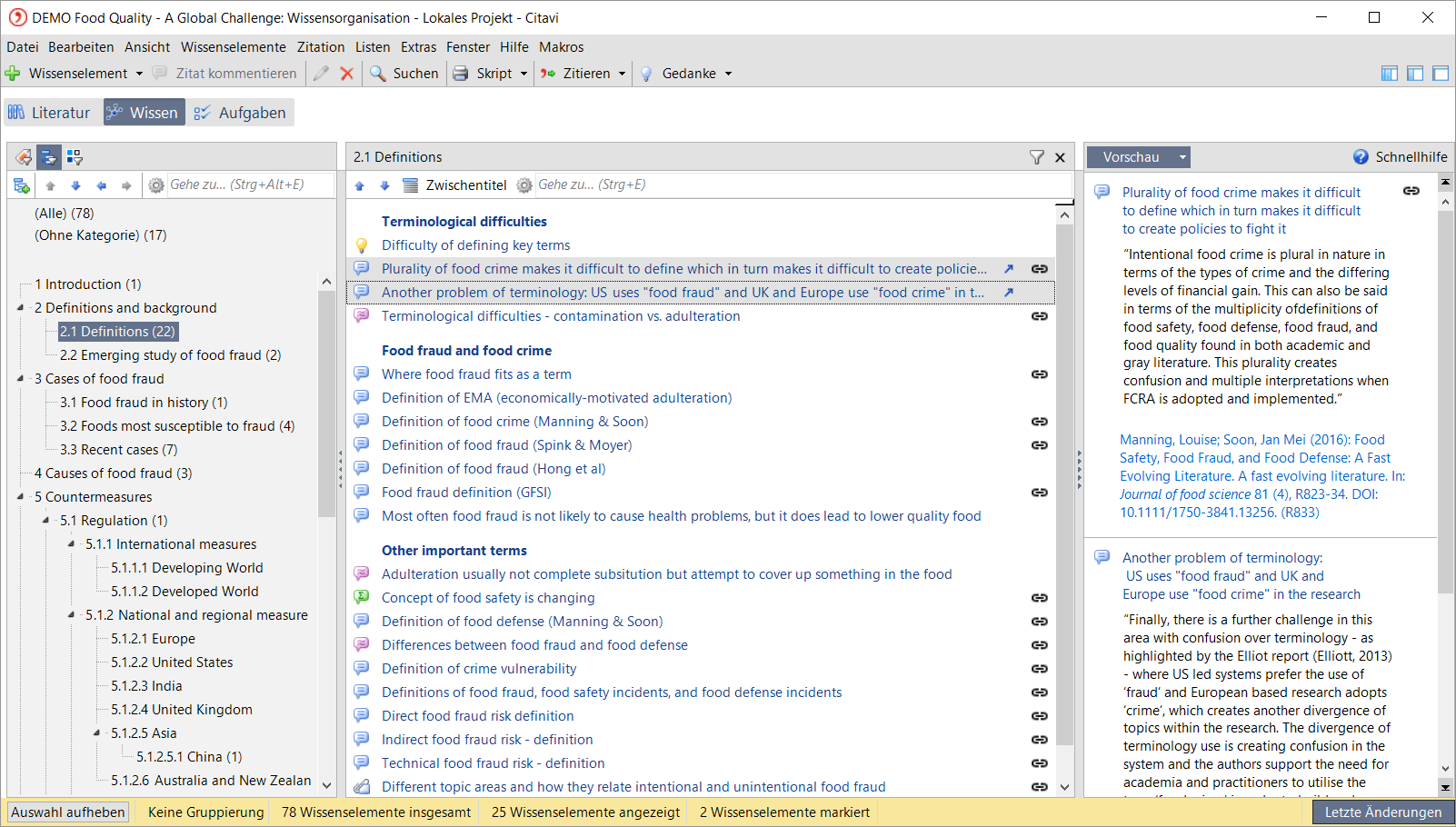The height and width of the screenshot is (827, 1456).
Task: Move knowledge item down in 2.1 Definitions
Action: pos(385,185)
